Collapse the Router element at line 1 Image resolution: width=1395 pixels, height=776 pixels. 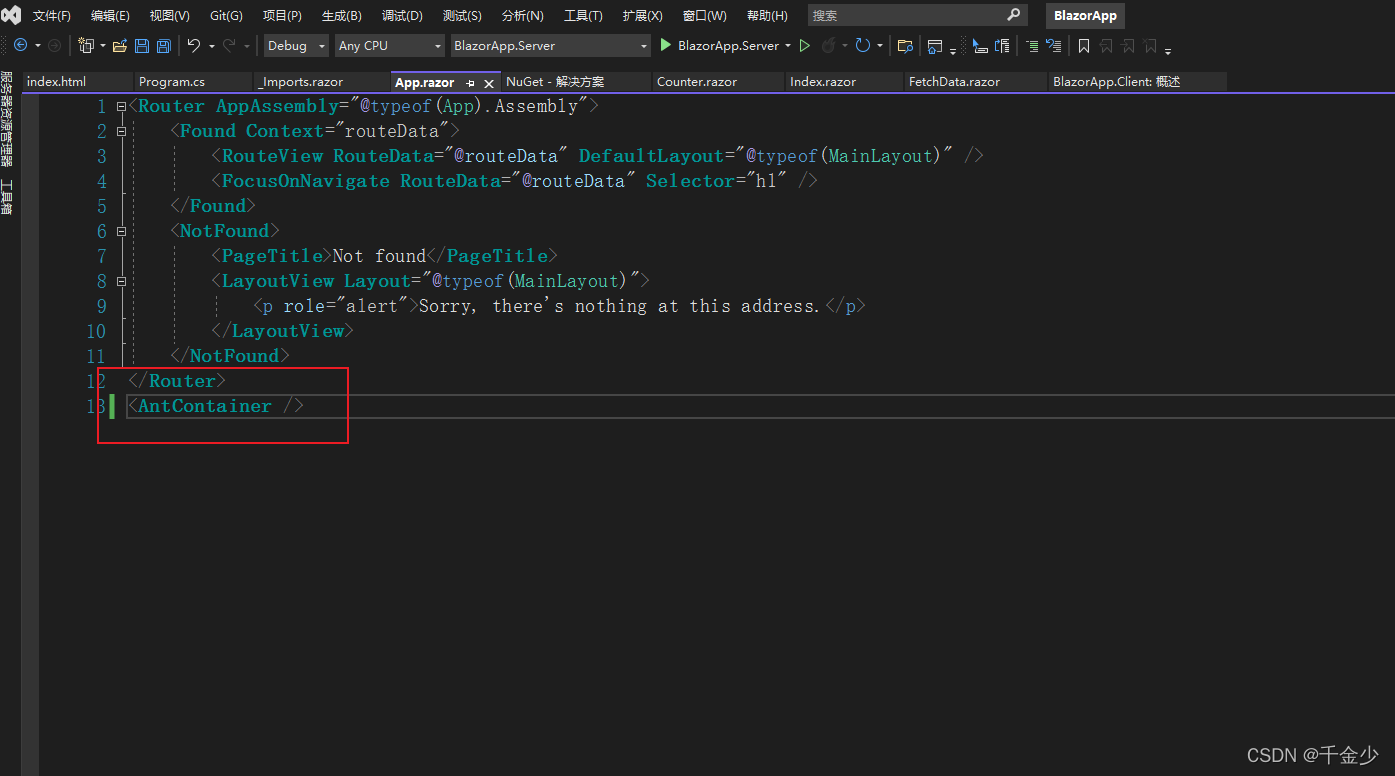click(x=121, y=106)
